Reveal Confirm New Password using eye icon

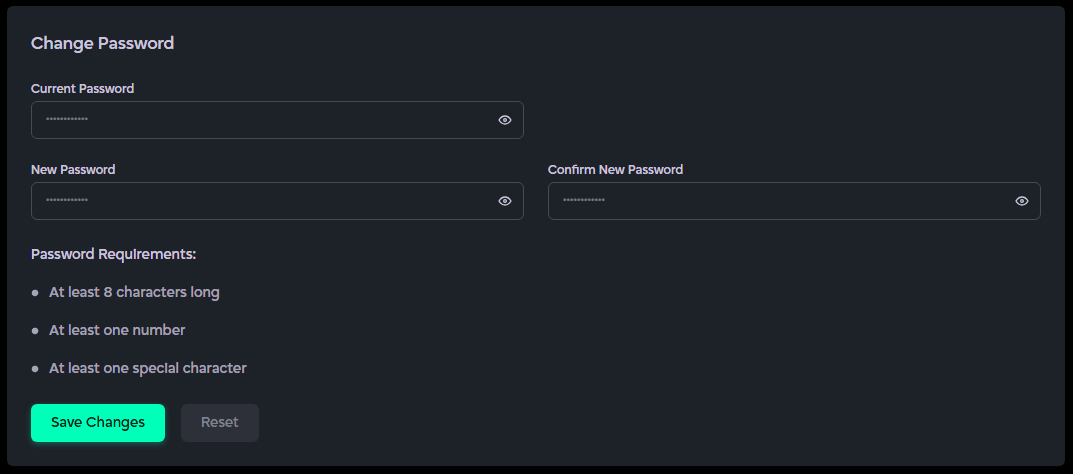click(1022, 201)
